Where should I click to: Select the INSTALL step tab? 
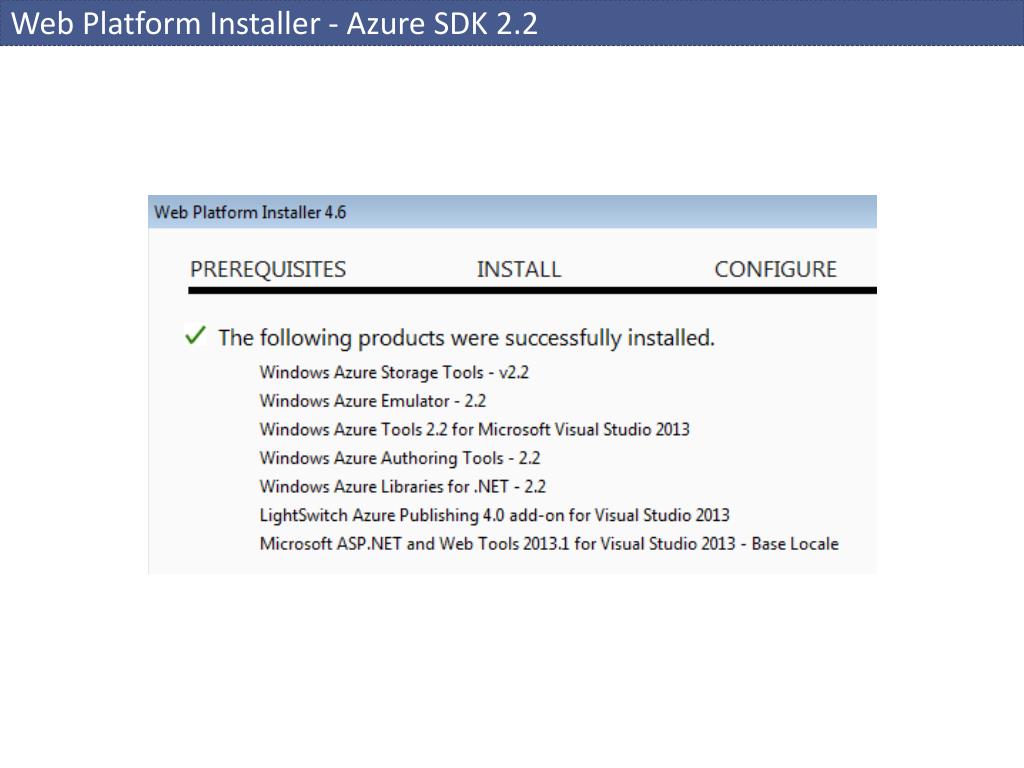[x=519, y=269]
